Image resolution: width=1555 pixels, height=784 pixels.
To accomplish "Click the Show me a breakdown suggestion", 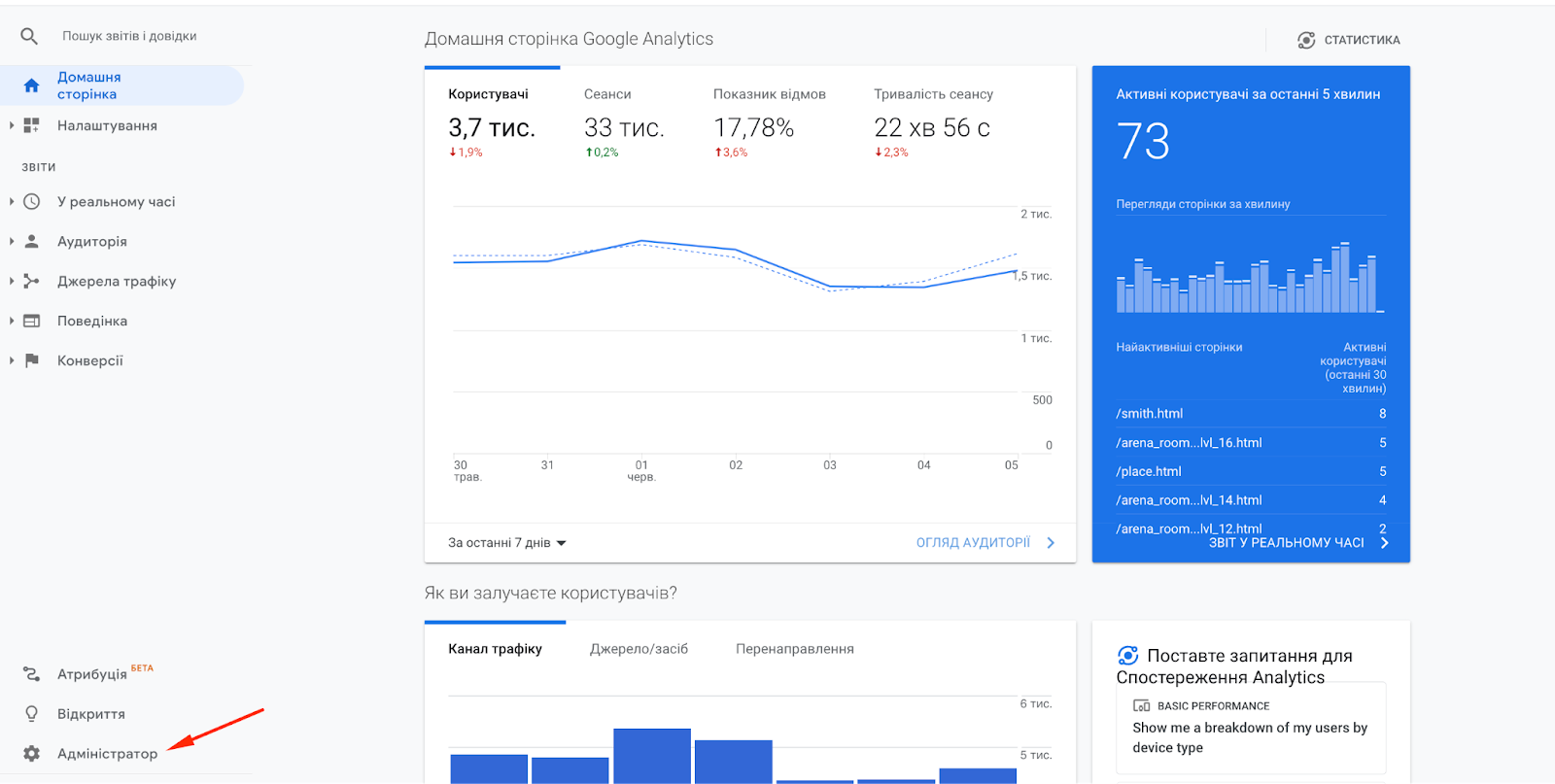I will (x=1250, y=737).
